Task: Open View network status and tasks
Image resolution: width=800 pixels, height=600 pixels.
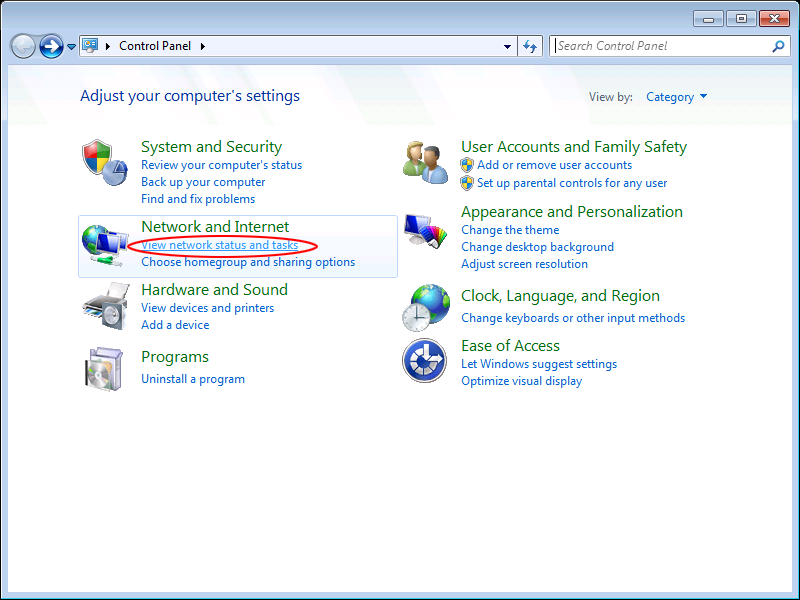Action: coord(219,245)
